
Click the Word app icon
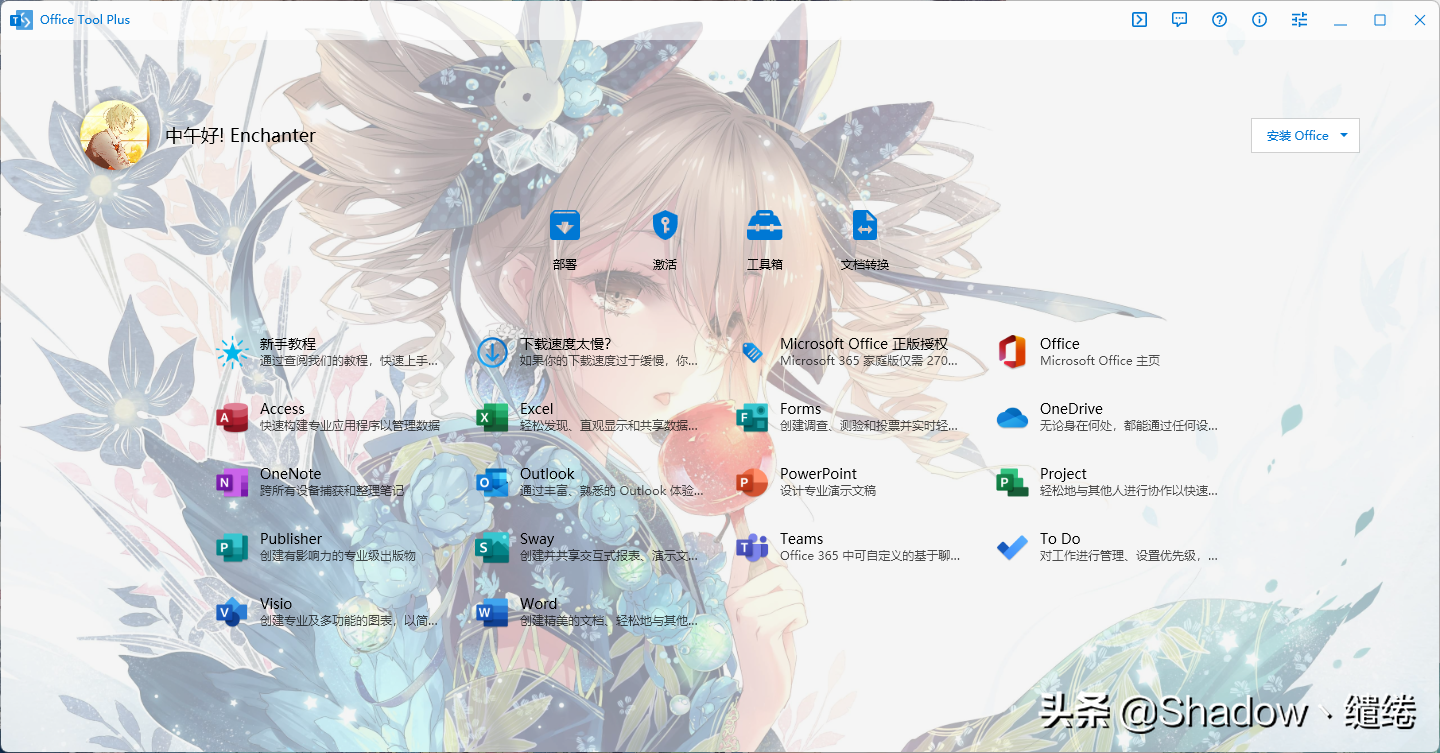[492, 612]
